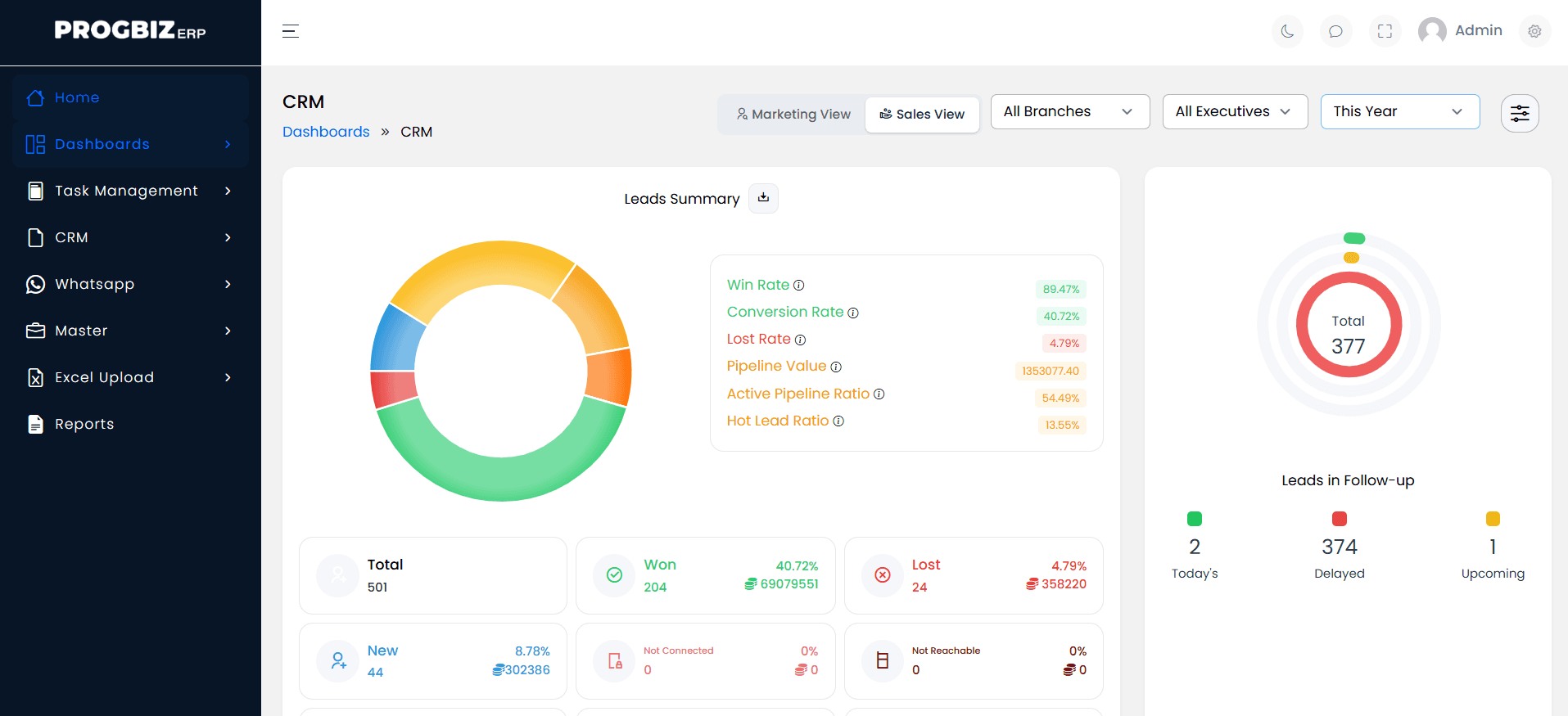Select the red Delayed legend swatch
This screenshot has width=1568, height=716.
tap(1340, 519)
